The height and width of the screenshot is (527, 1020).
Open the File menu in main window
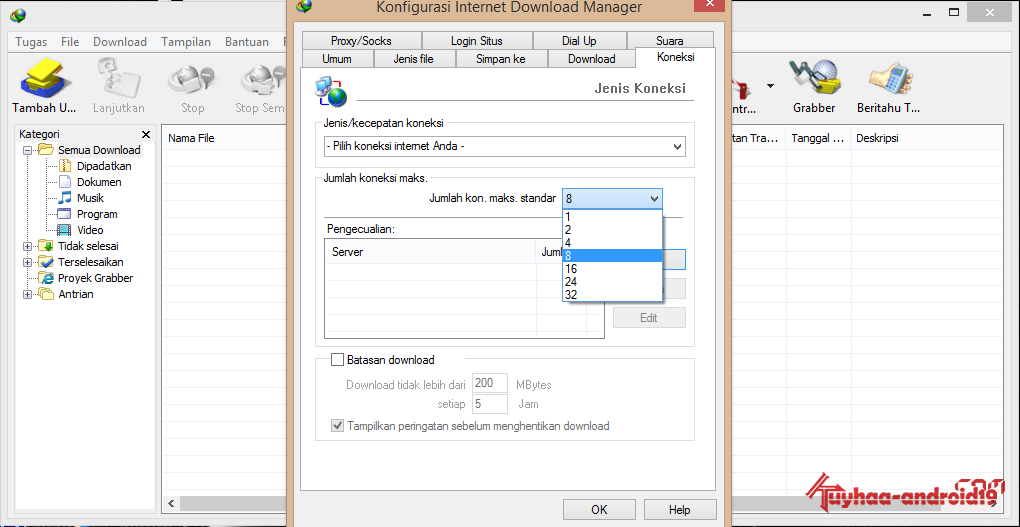(x=70, y=42)
